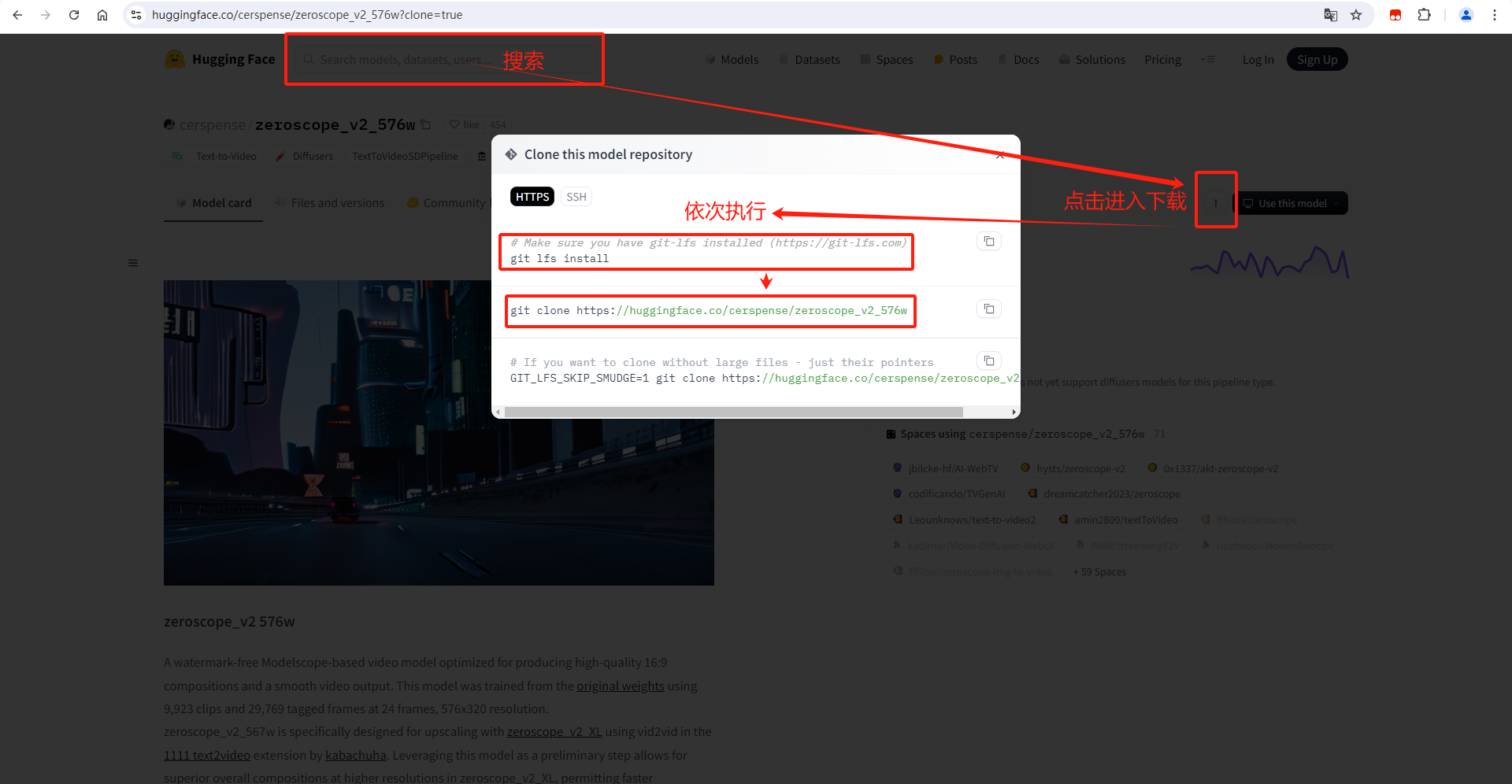Open Docs in the top navigation
Image resolution: width=1512 pixels, height=784 pixels.
[1018, 60]
